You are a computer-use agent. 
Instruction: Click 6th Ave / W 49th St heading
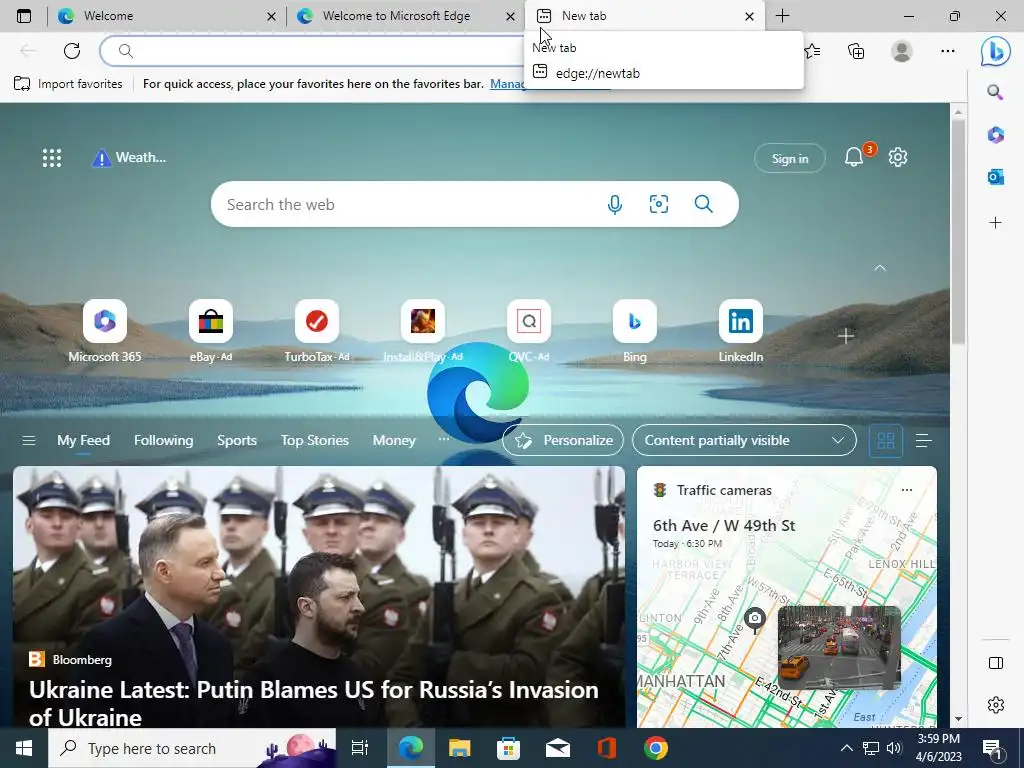724,526
